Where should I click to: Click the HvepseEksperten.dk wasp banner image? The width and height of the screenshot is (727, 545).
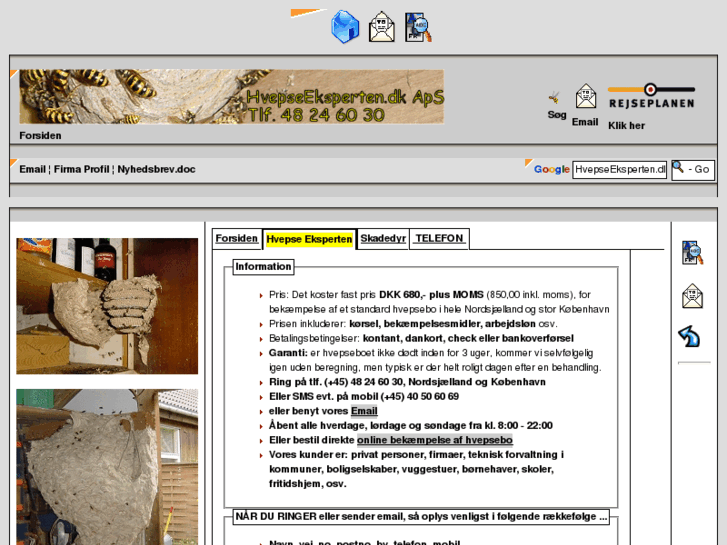click(x=231, y=96)
